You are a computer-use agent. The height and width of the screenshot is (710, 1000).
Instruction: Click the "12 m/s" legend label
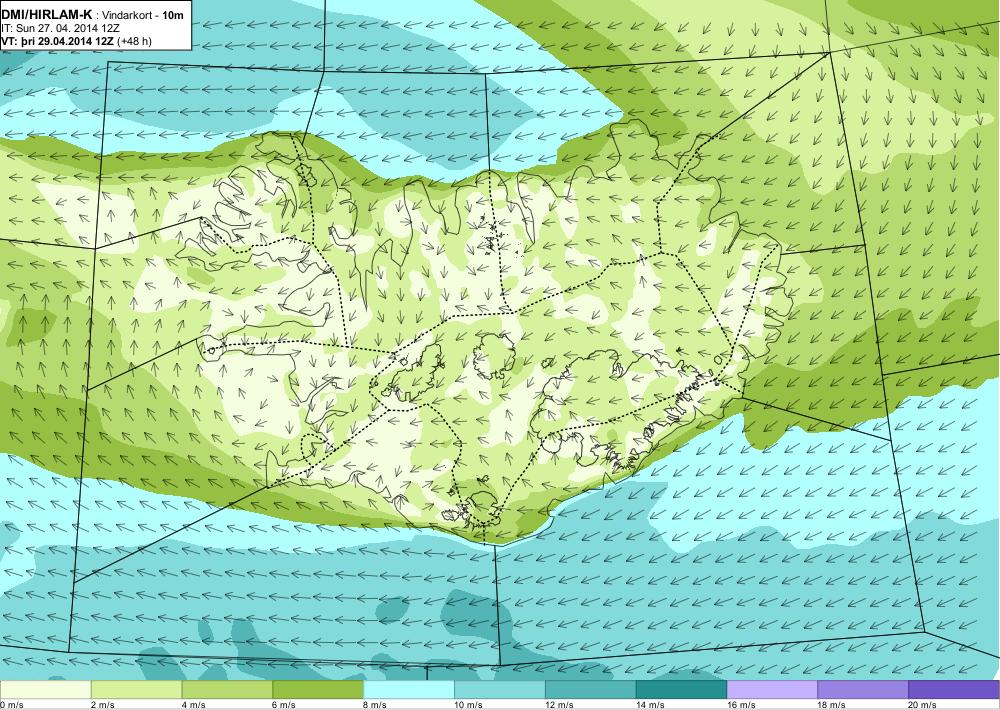pyautogui.click(x=559, y=705)
